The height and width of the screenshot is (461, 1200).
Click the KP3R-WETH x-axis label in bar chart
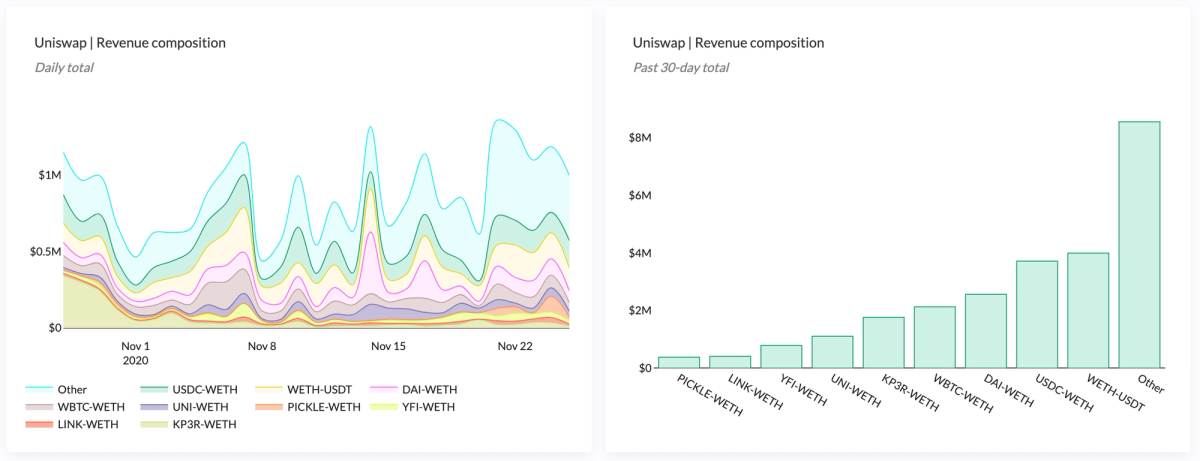pyautogui.click(x=910, y=393)
